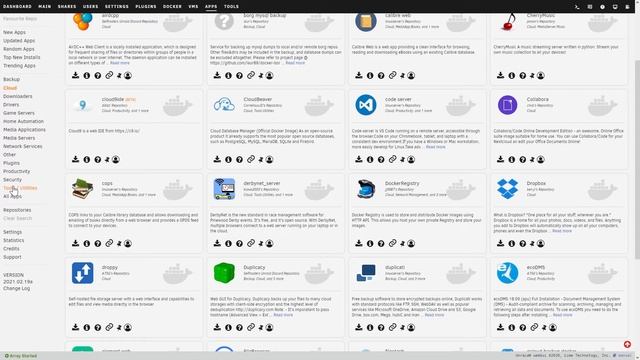Switch to the VMs tab
This screenshot has height=360, width=640.
[193, 7]
